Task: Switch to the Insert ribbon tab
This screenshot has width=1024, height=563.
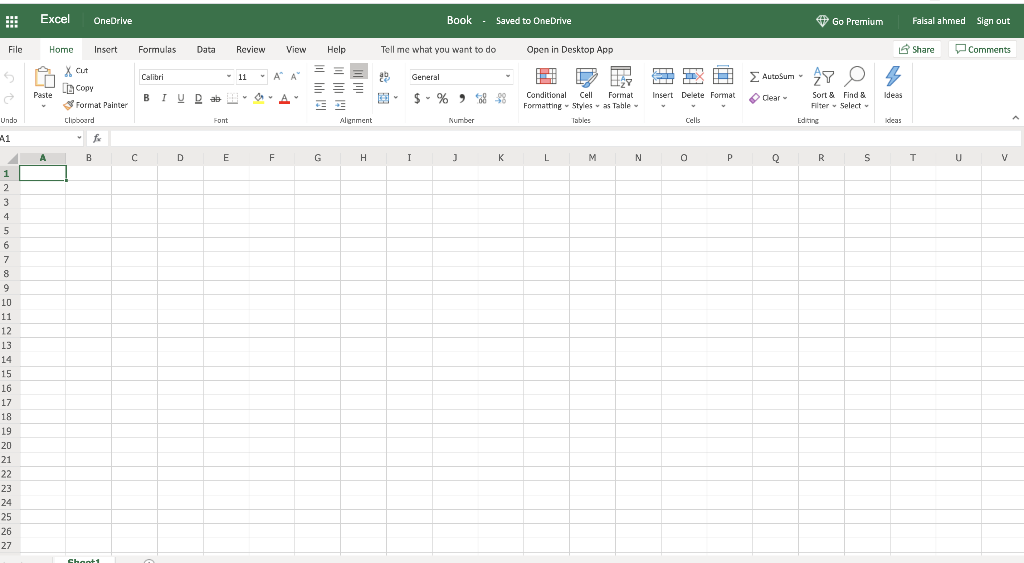Action: 105,49
